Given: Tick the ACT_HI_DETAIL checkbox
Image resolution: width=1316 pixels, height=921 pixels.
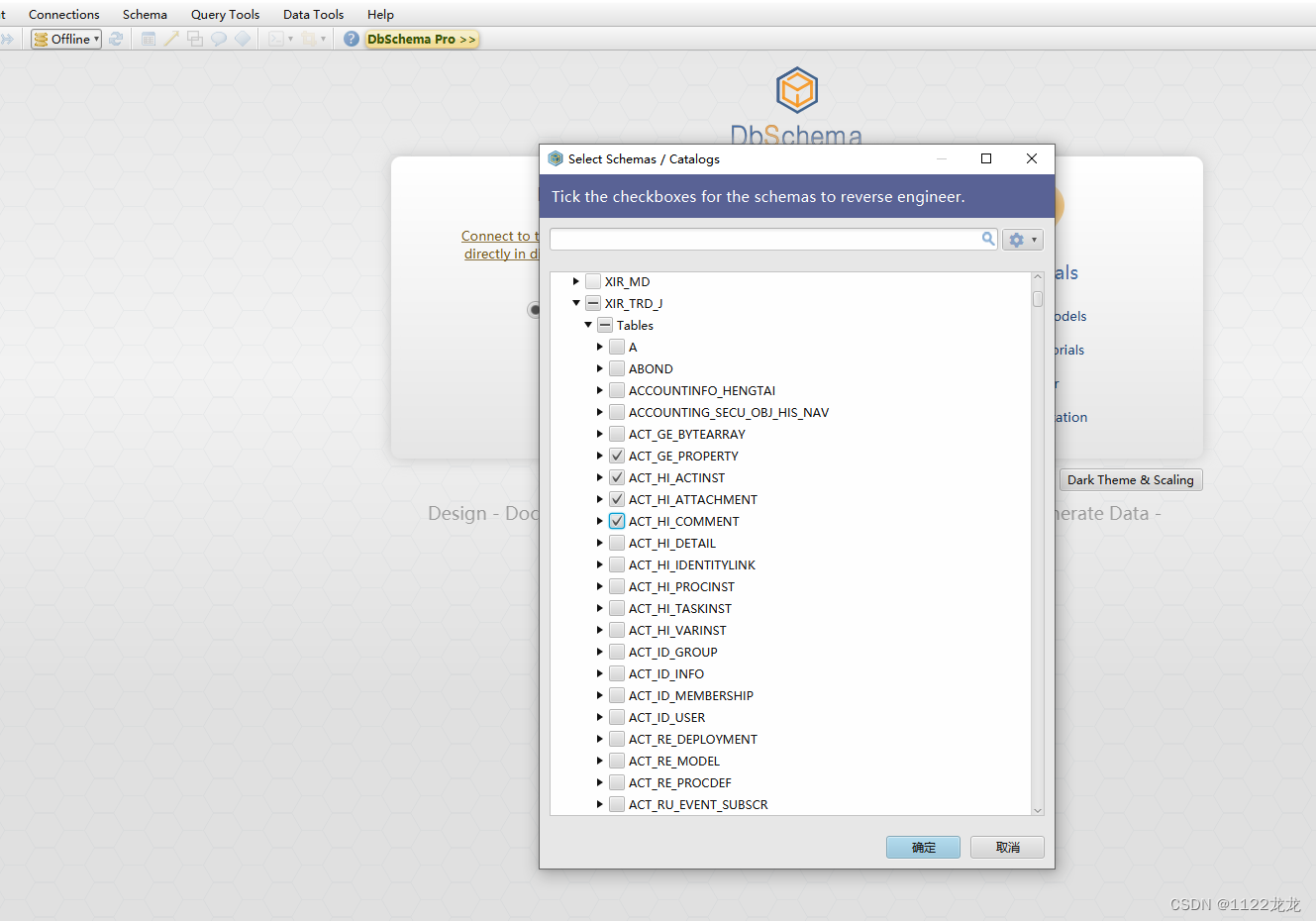Looking at the screenshot, I should 617,543.
